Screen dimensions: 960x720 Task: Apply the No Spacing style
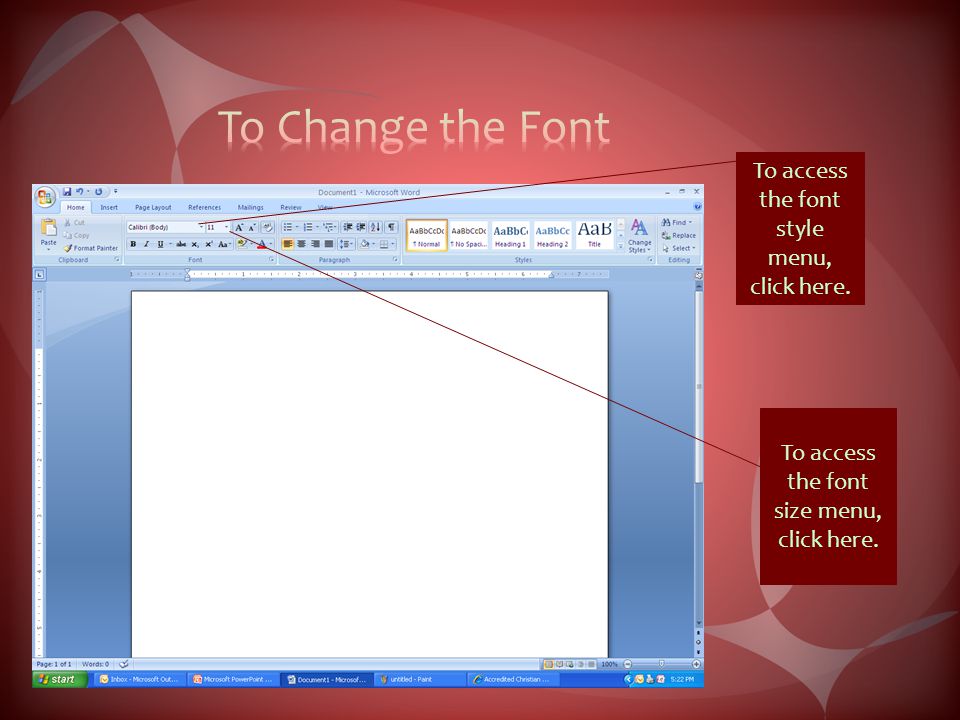pyautogui.click(x=468, y=235)
